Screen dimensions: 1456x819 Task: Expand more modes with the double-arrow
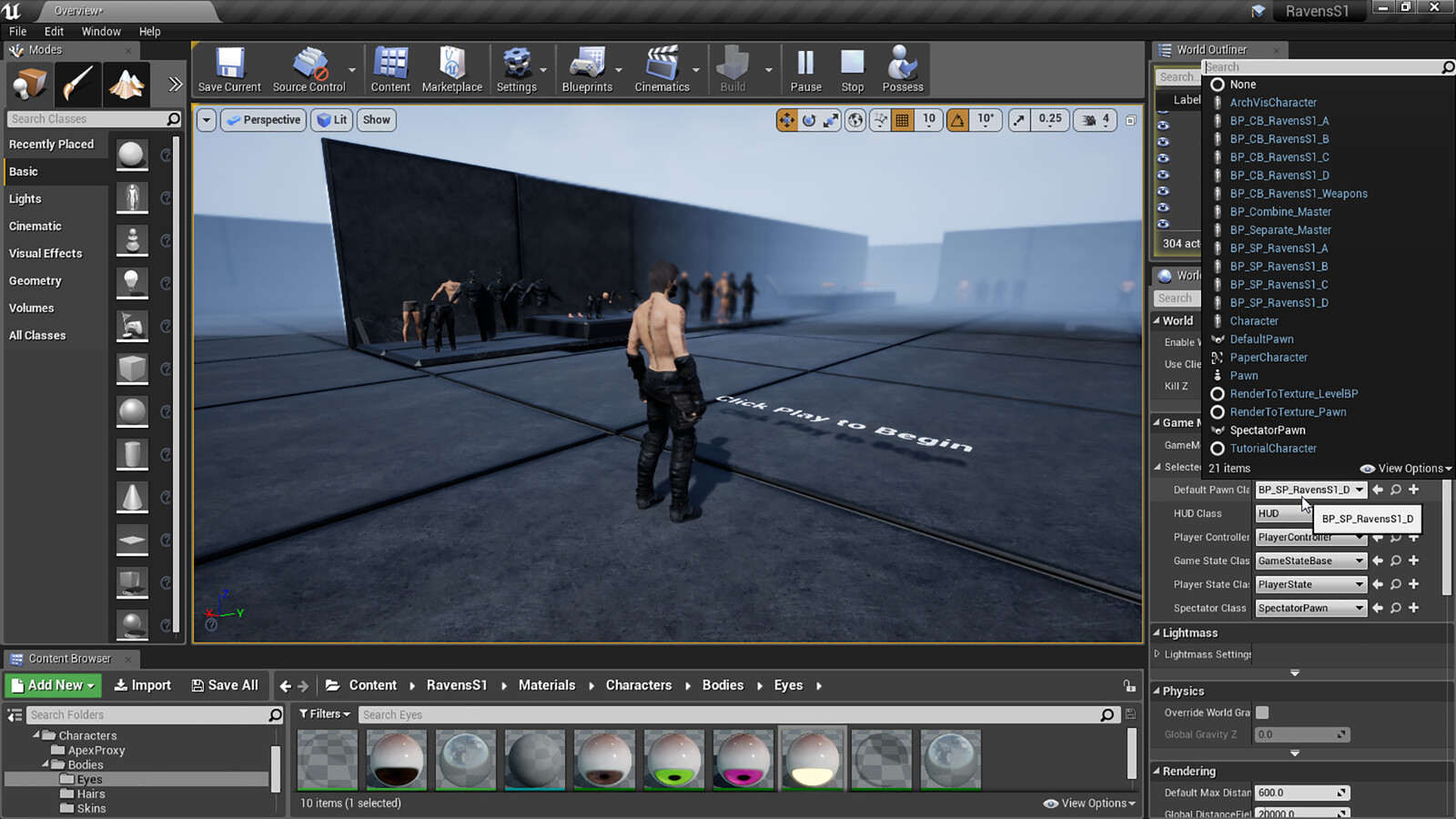point(175,85)
